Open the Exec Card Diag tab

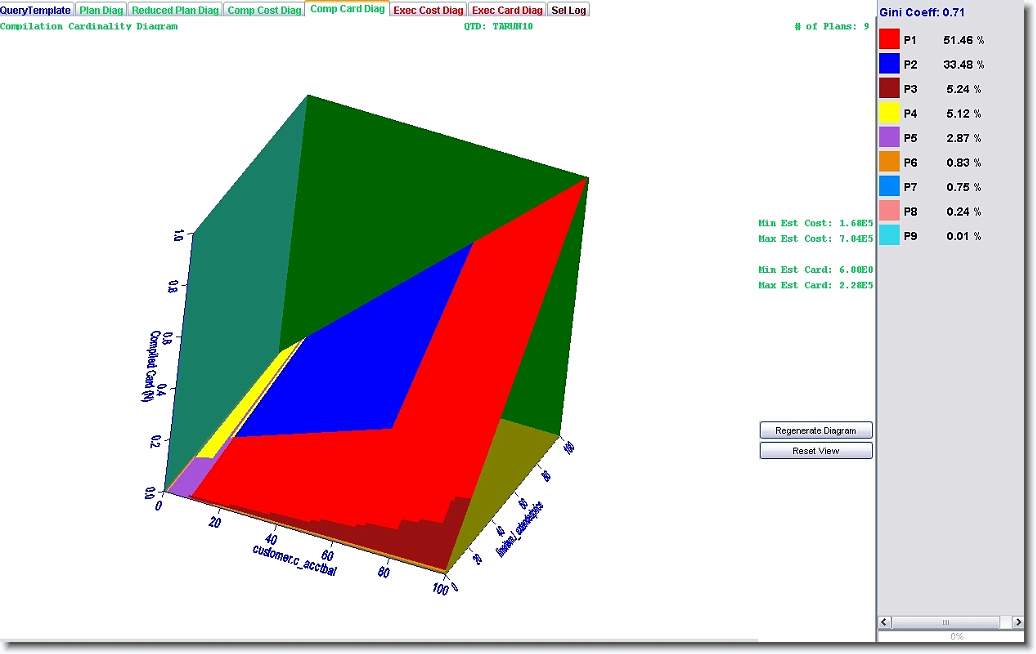507,10
